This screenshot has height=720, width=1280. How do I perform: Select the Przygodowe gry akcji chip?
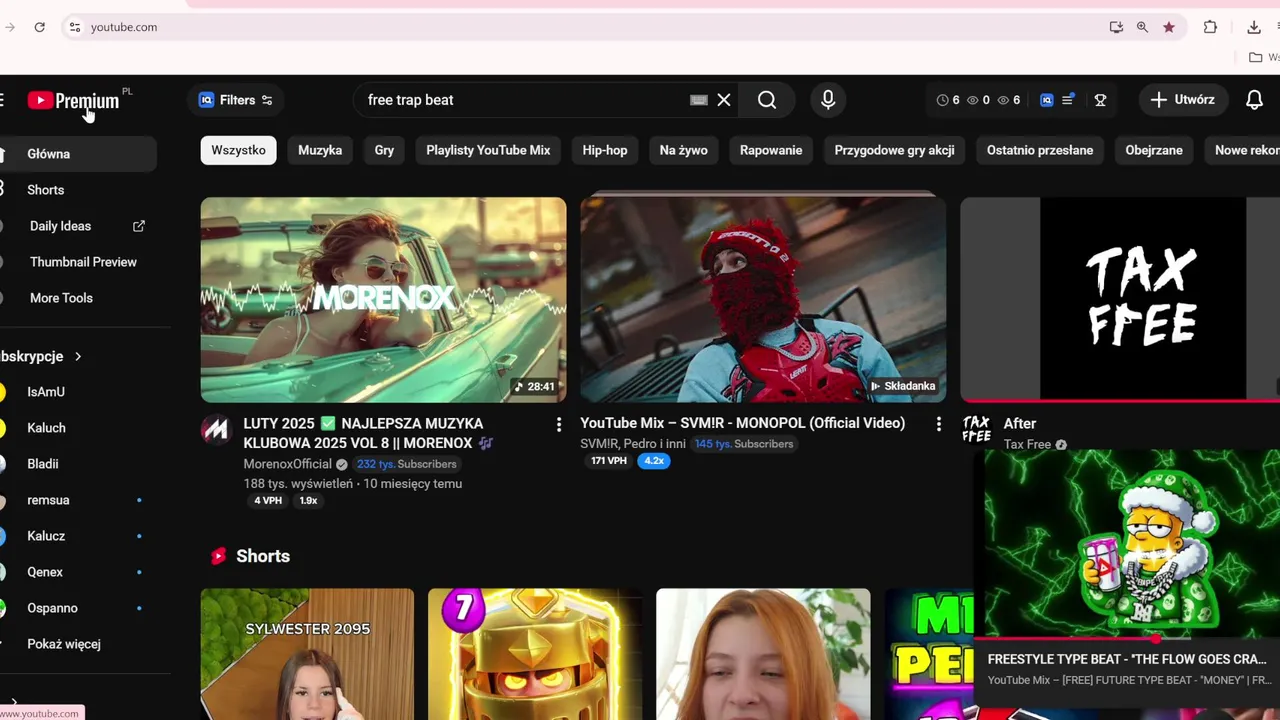(894, 150)
